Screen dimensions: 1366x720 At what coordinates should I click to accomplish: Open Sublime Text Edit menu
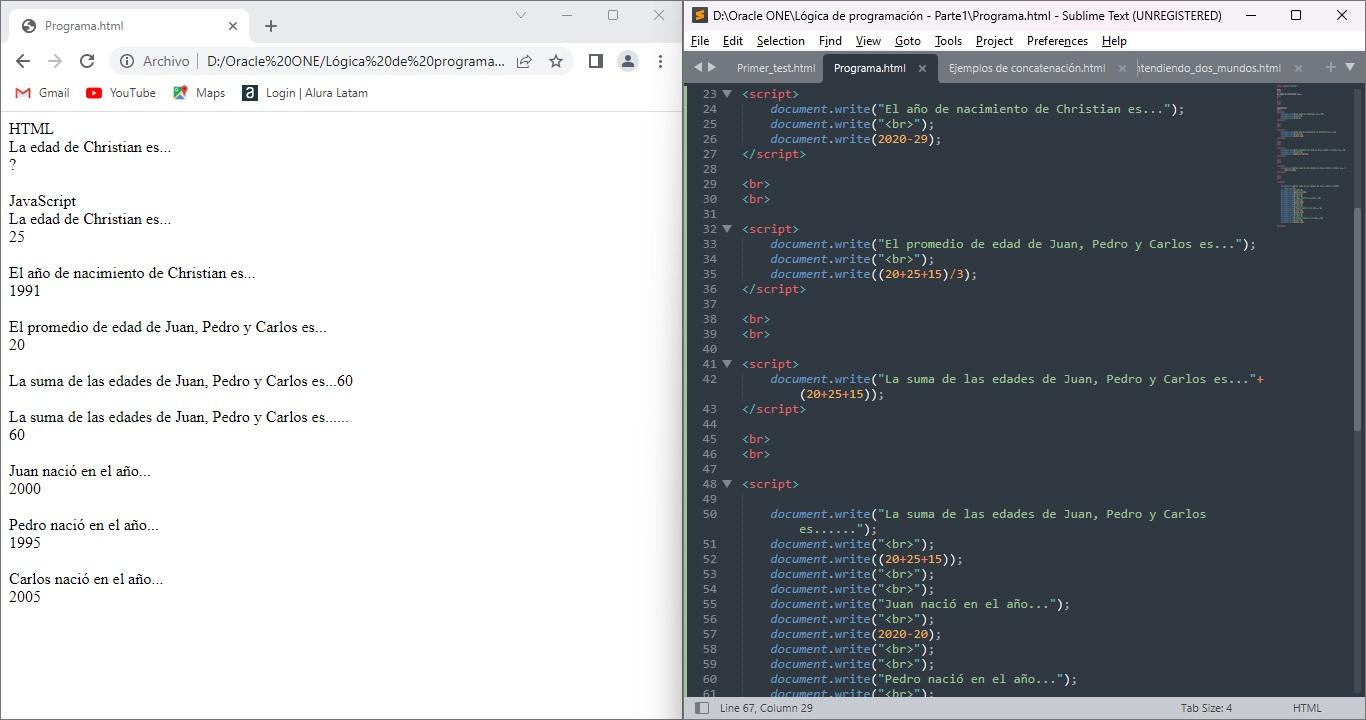point(733,41)
